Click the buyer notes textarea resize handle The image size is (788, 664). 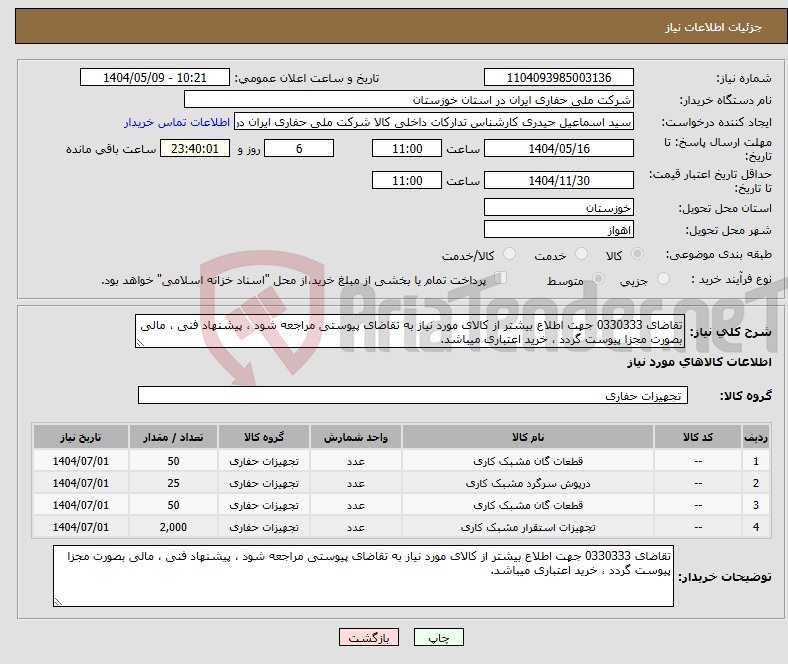(x=58, y=602)
